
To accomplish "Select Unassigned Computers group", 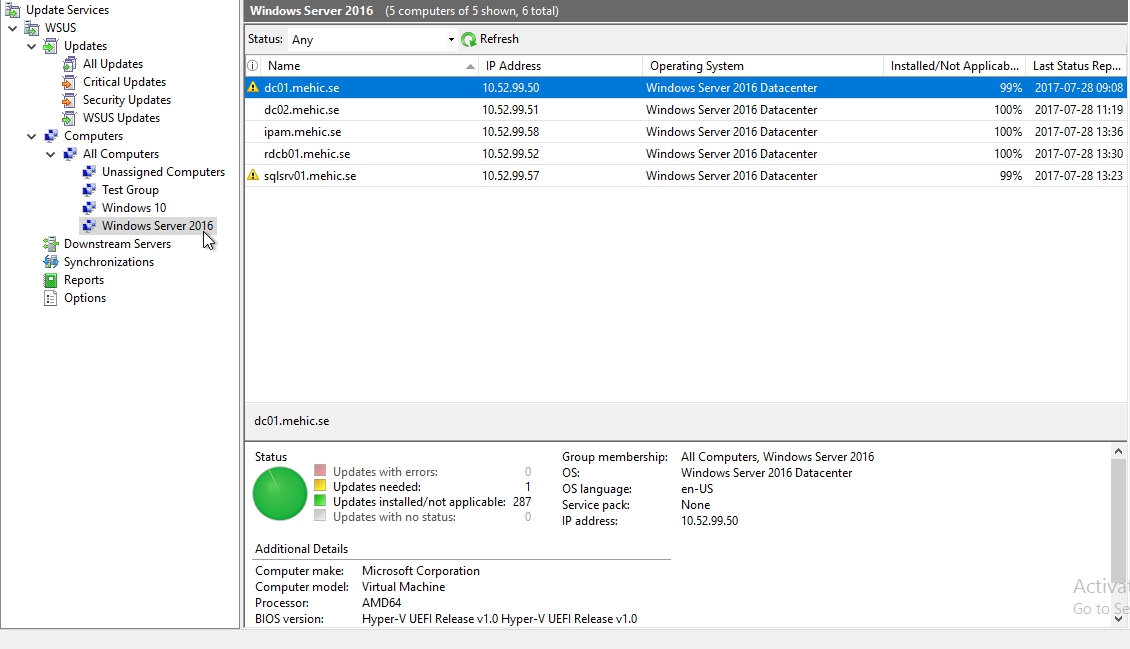I will [x=163, y=172].
